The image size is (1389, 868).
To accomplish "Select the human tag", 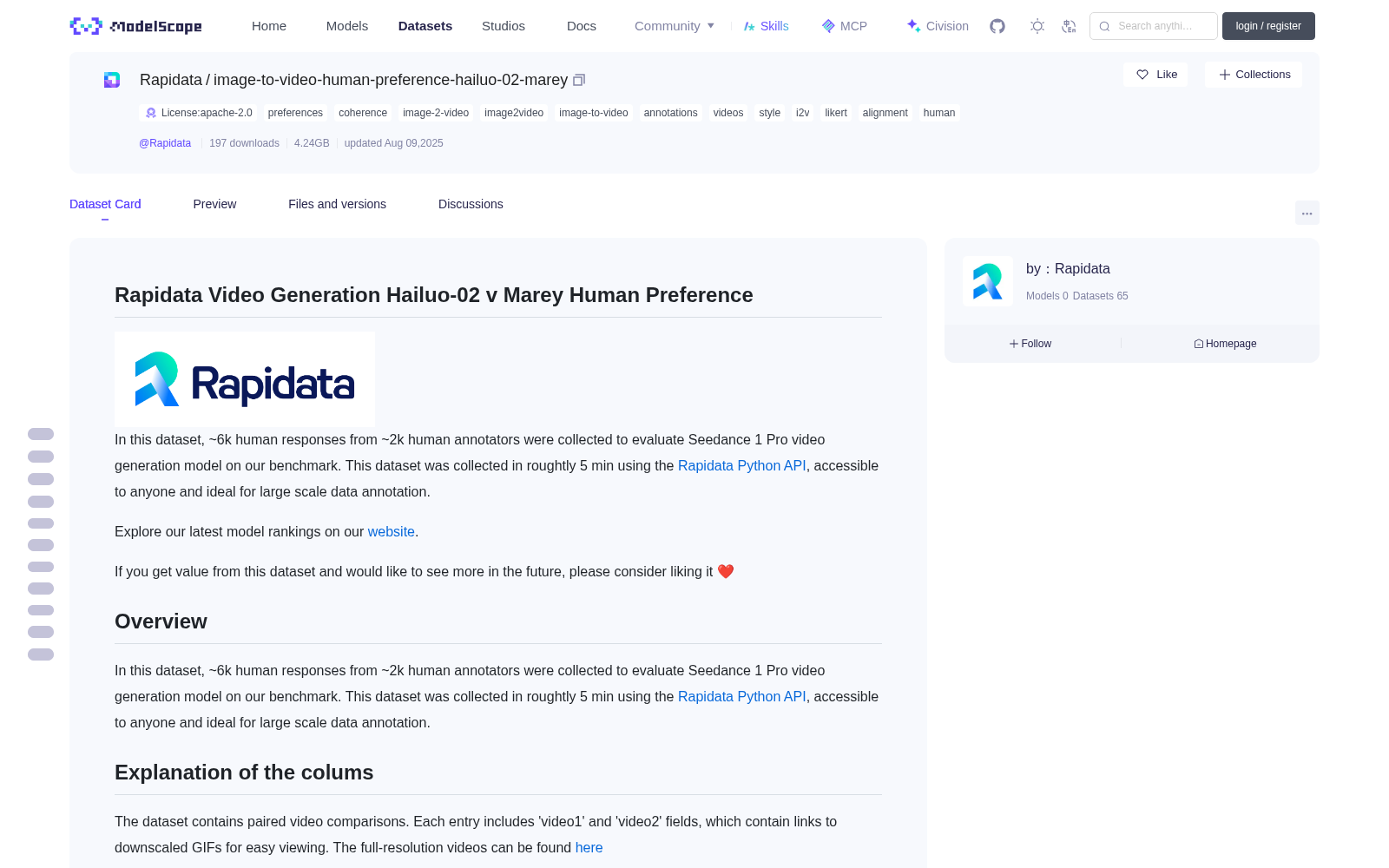I will click(939, 113).
